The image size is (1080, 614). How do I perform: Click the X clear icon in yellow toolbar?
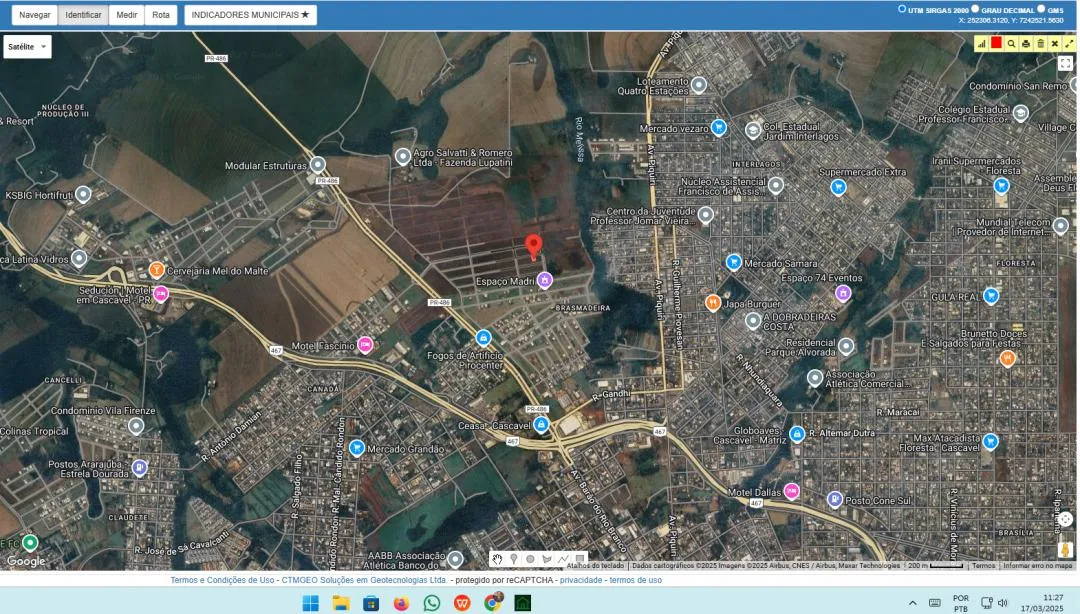(1055, 43)
